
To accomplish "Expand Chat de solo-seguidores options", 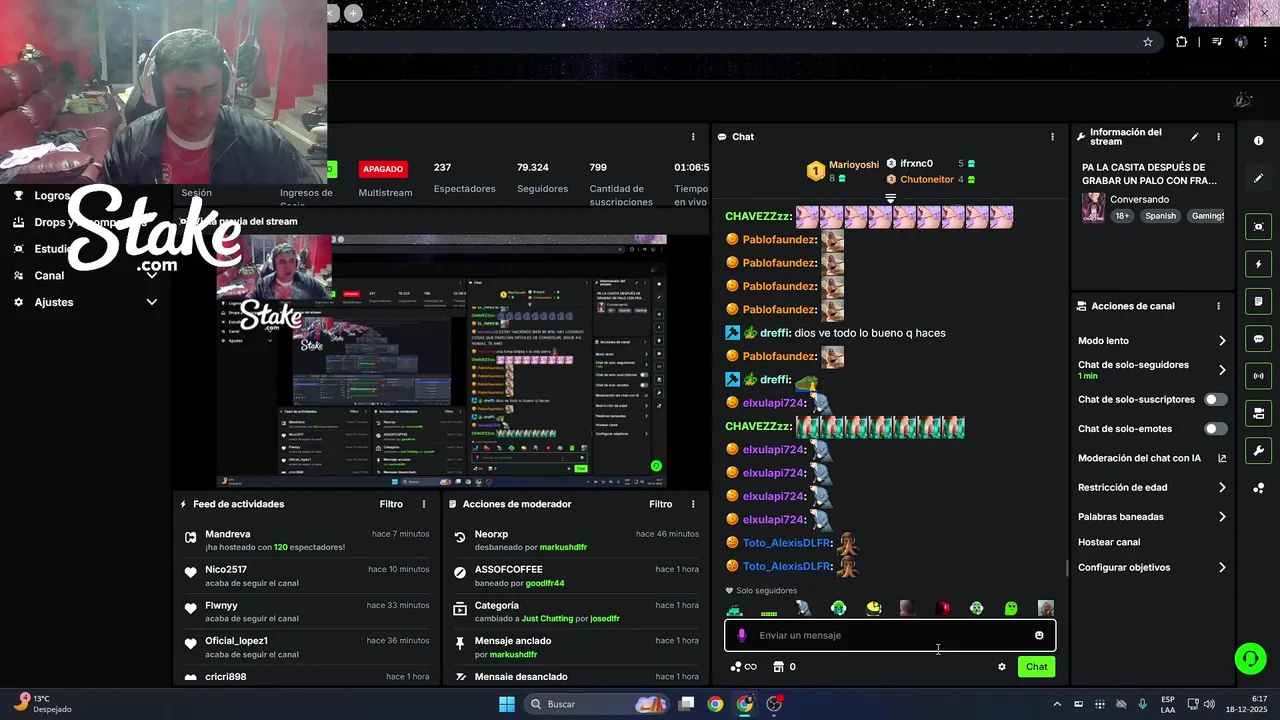I will point(1222,370).
